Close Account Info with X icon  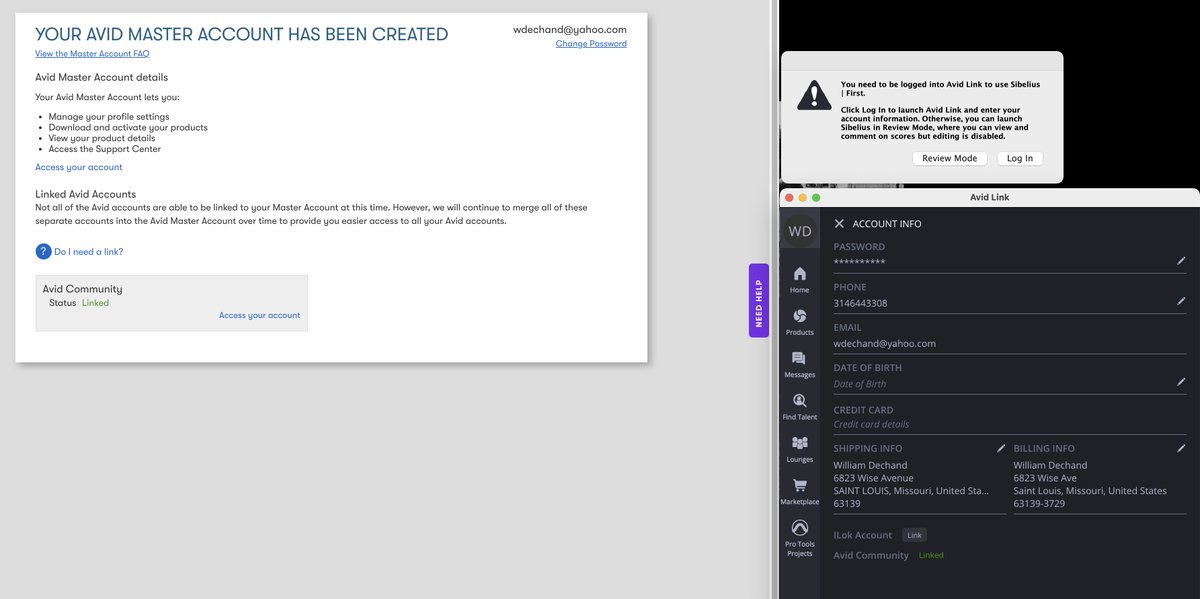click(839, 224)
